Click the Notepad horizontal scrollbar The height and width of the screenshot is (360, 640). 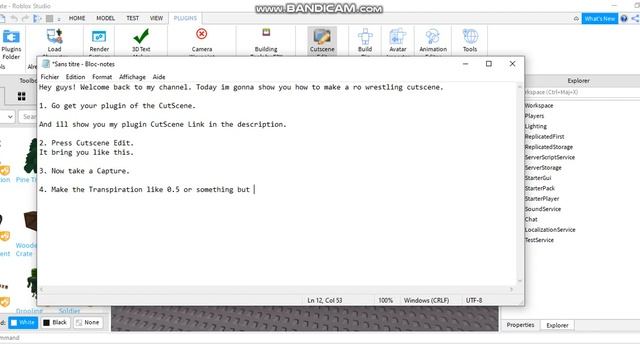click(276, 289)
